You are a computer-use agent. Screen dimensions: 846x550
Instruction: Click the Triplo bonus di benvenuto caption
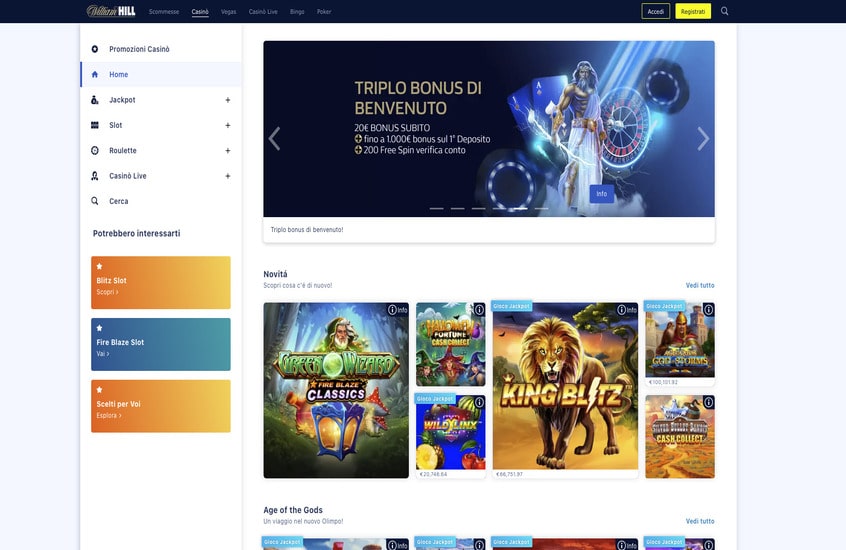(307, 230)
